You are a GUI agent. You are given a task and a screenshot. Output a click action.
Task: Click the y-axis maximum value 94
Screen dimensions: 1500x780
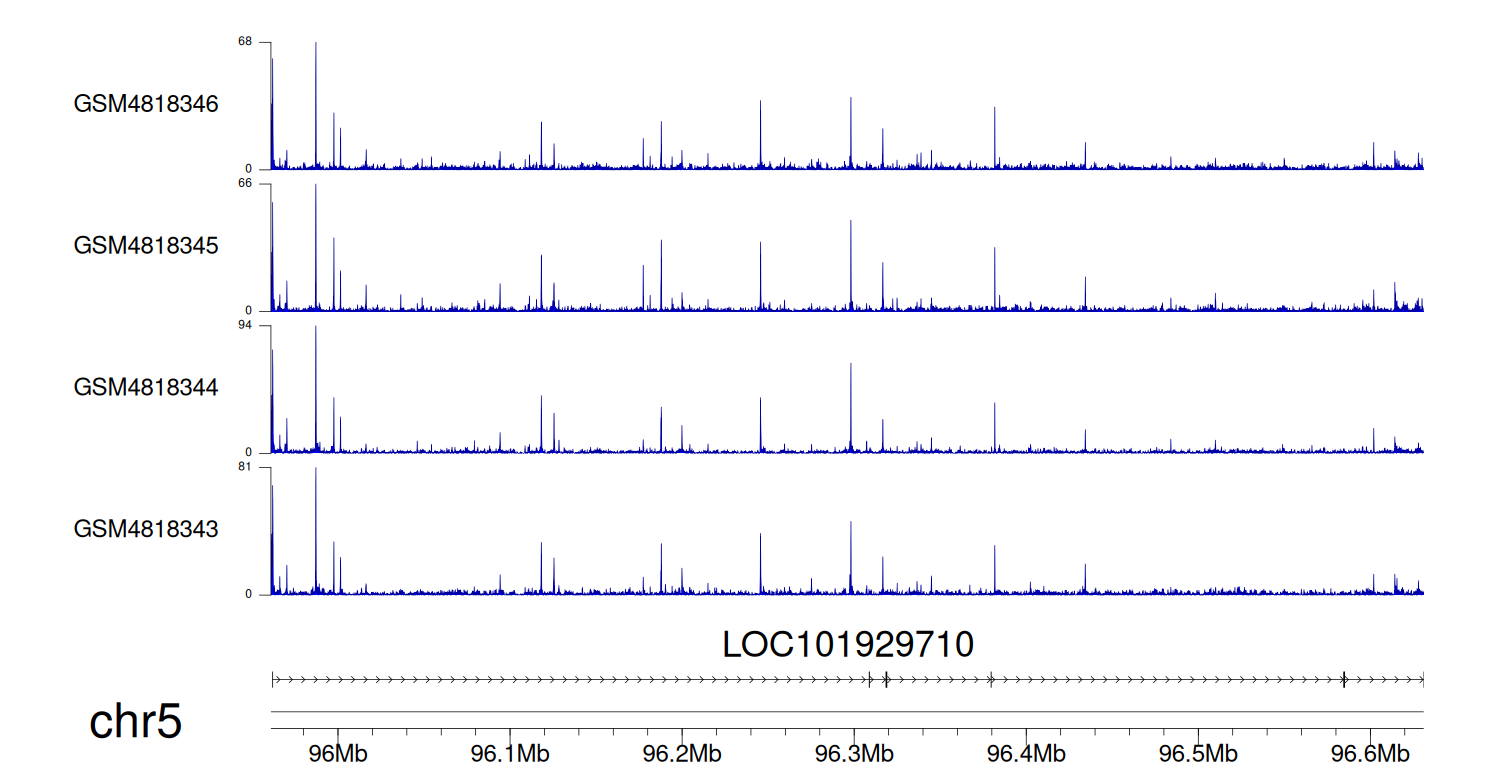tap(245, 326)
